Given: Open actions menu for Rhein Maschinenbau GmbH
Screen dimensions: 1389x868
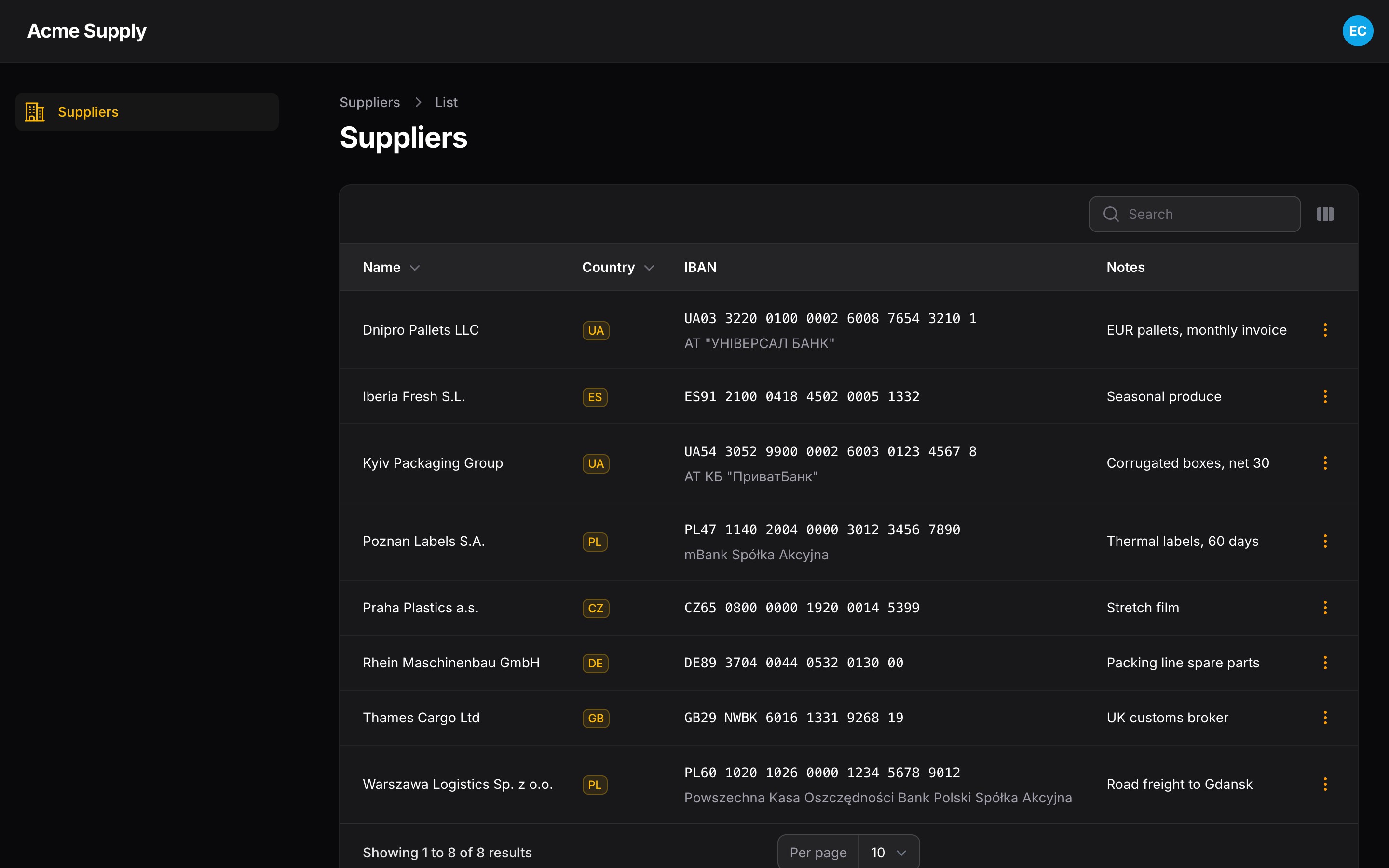Looking at the screenshot, I should click(1325, 663).
